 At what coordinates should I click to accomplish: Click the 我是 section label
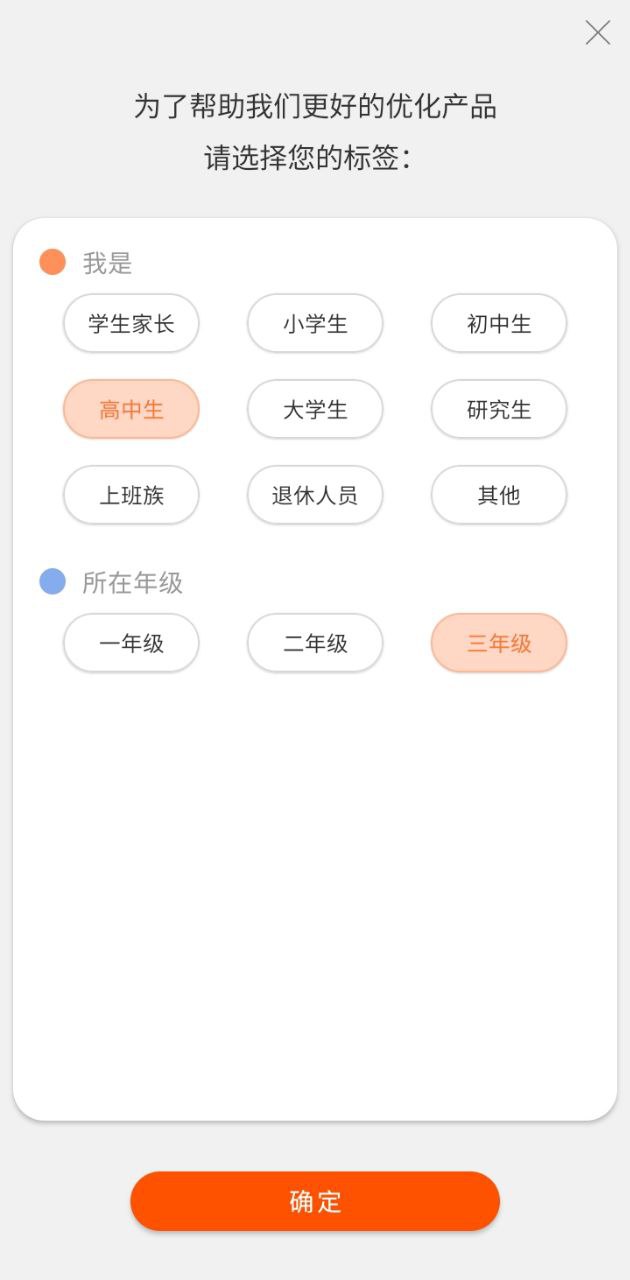tap(107, 264)
